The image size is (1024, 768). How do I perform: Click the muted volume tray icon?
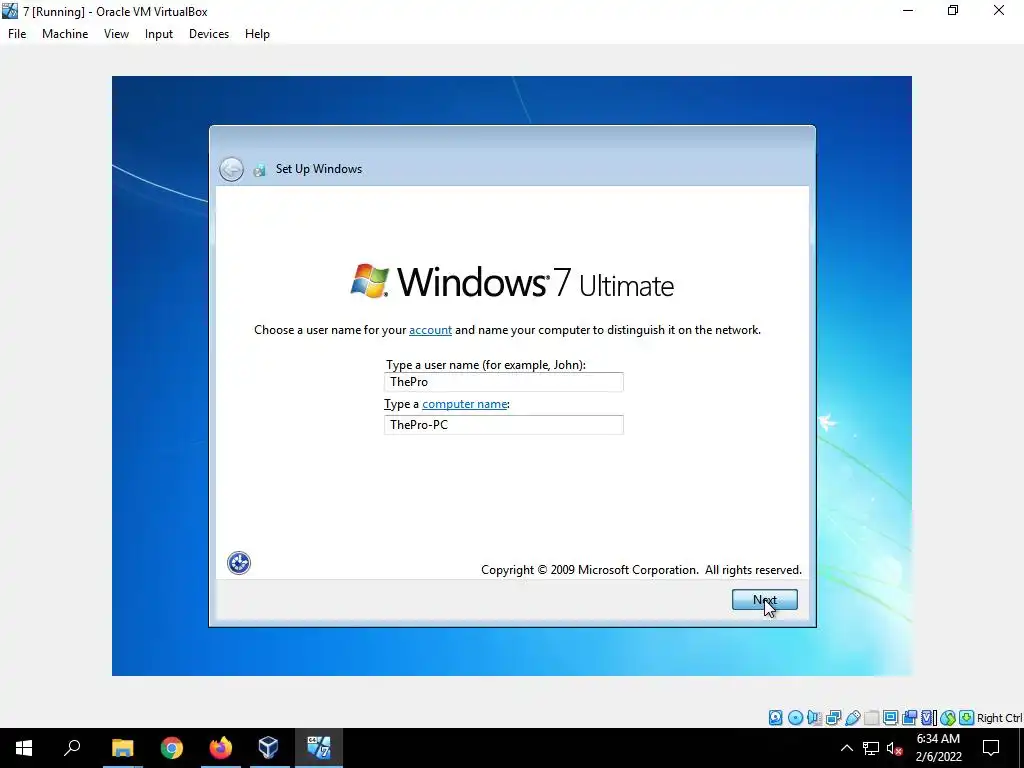(x=894, y=748)
